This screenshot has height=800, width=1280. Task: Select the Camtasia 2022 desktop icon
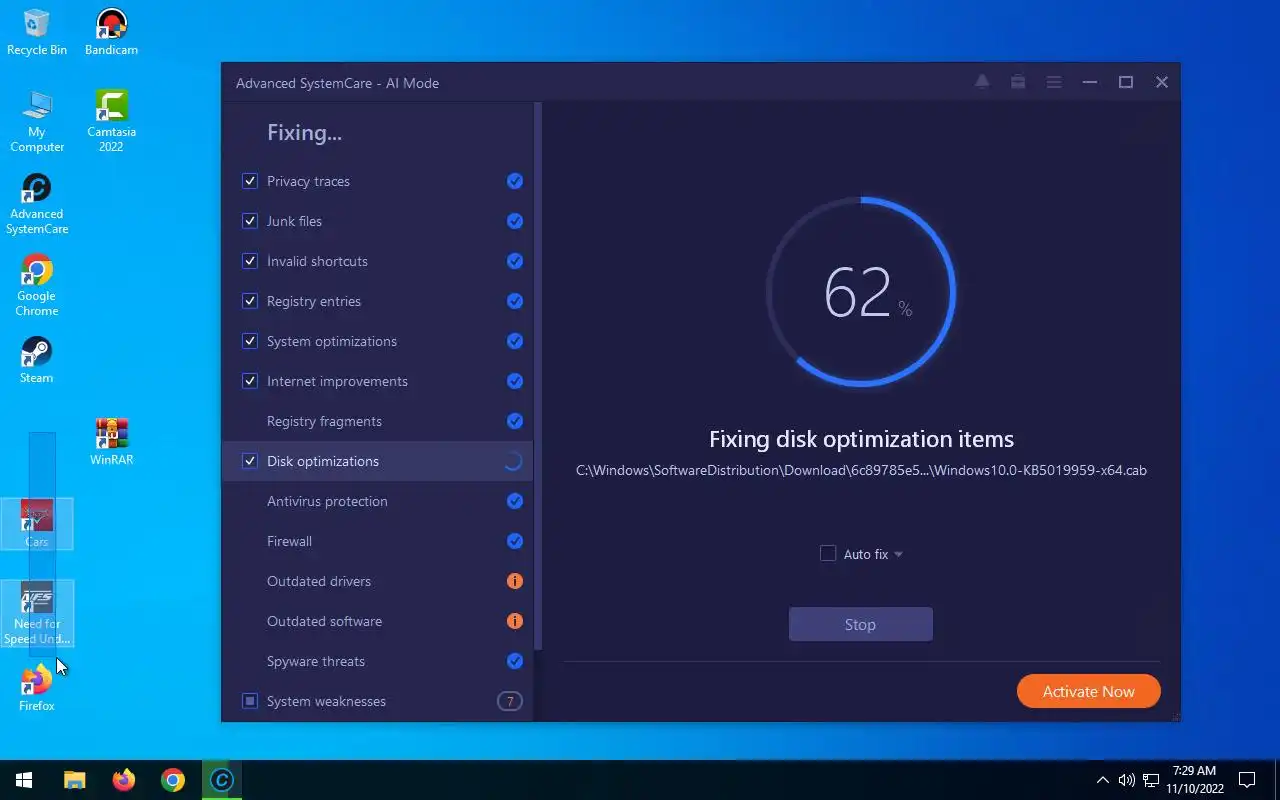(111, 121)
